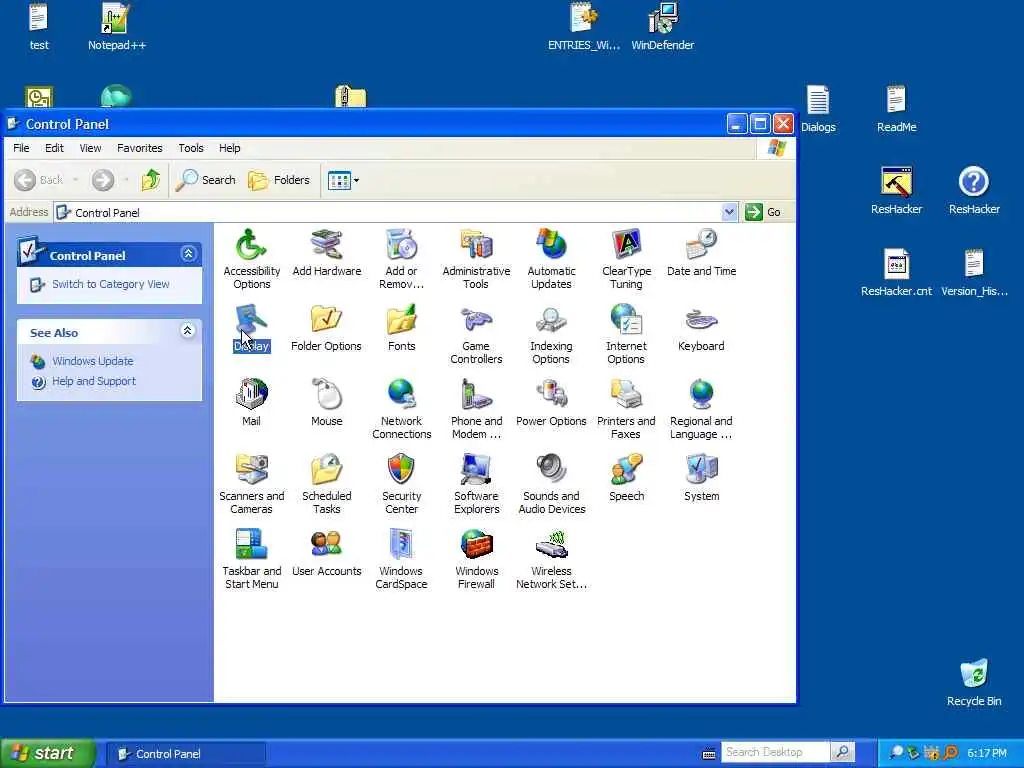Image resolution: width=1024 pixels, height=768 pixels.
Task: Open Help and Support link
Action: tap(94, 381)
